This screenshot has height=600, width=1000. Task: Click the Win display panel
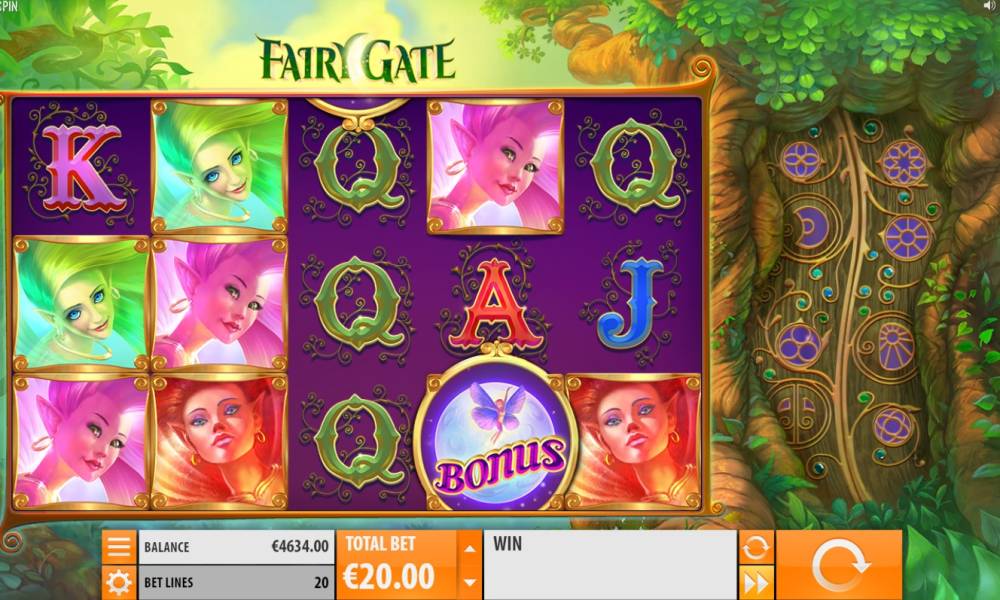click(x=610, y=565)
